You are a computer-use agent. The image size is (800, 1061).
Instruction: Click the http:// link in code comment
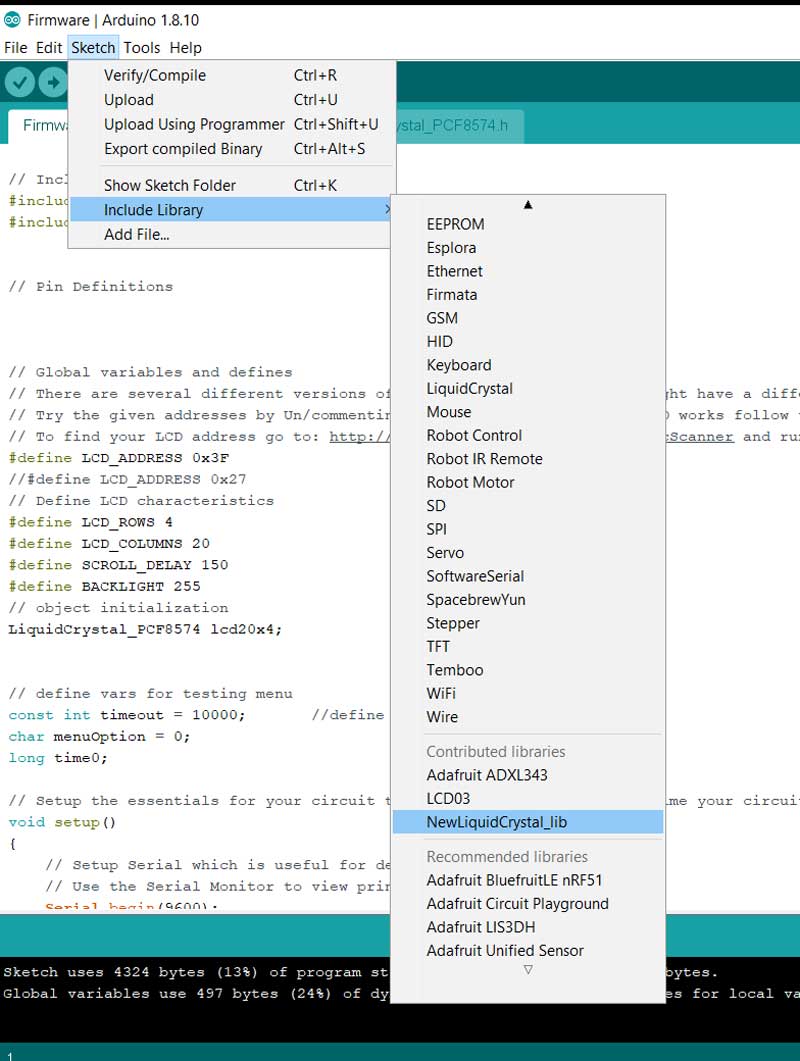[359, 437]
